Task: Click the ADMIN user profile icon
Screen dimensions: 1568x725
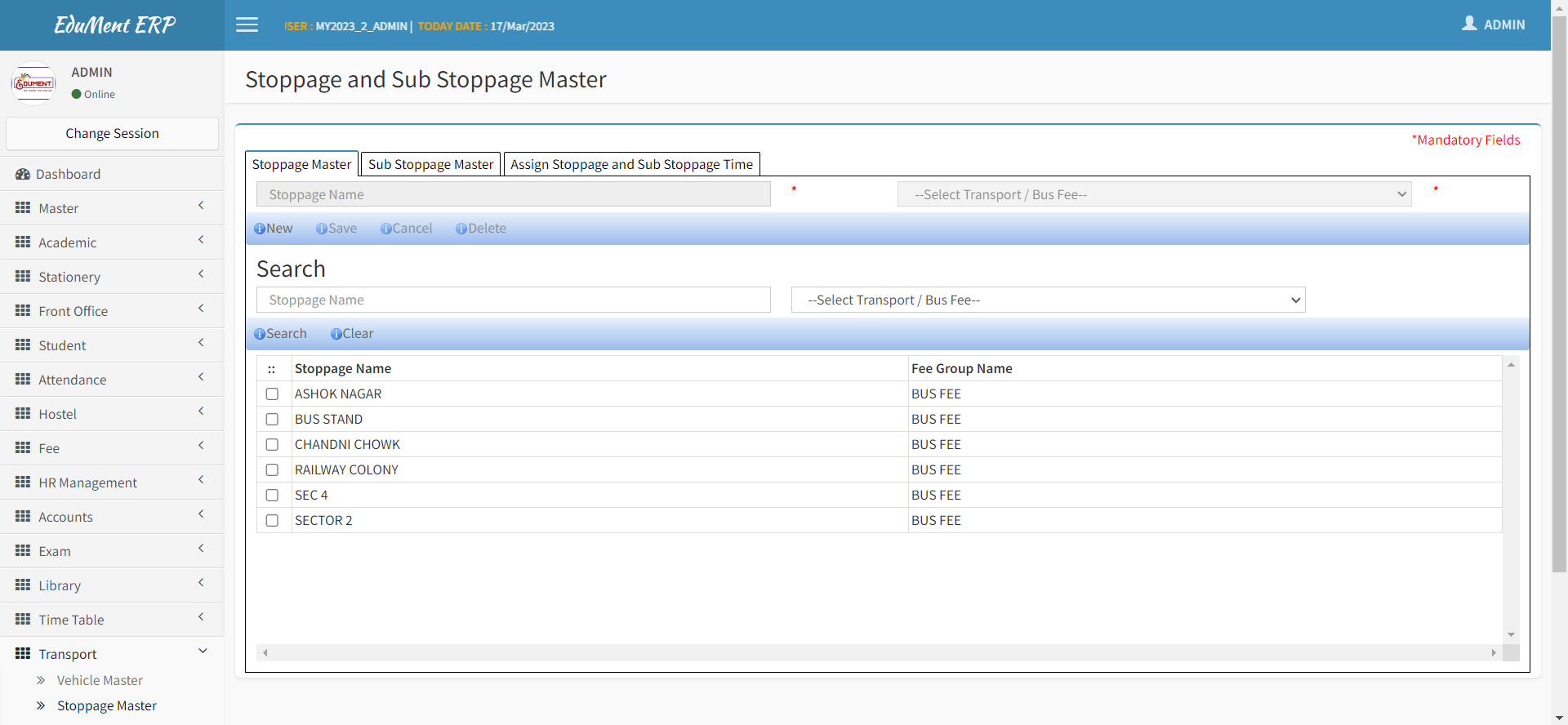Action: tap(1469, 24)
